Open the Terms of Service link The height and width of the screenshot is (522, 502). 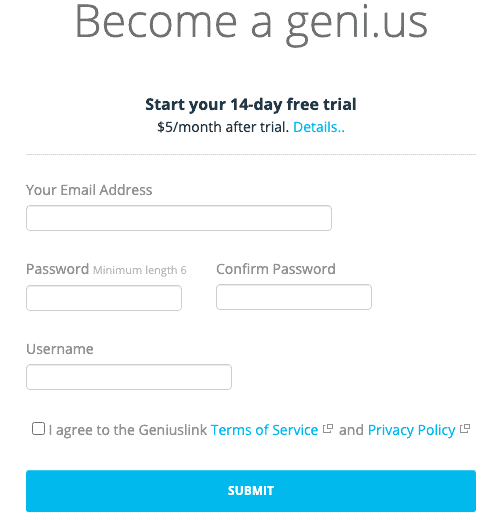pyautogui.click(x=265, y=430)
